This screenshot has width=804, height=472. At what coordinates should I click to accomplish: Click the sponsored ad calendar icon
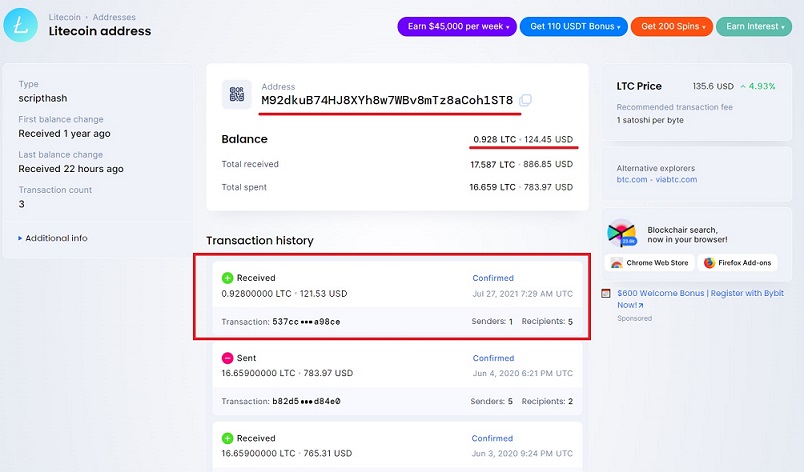[x=606, y=293]
